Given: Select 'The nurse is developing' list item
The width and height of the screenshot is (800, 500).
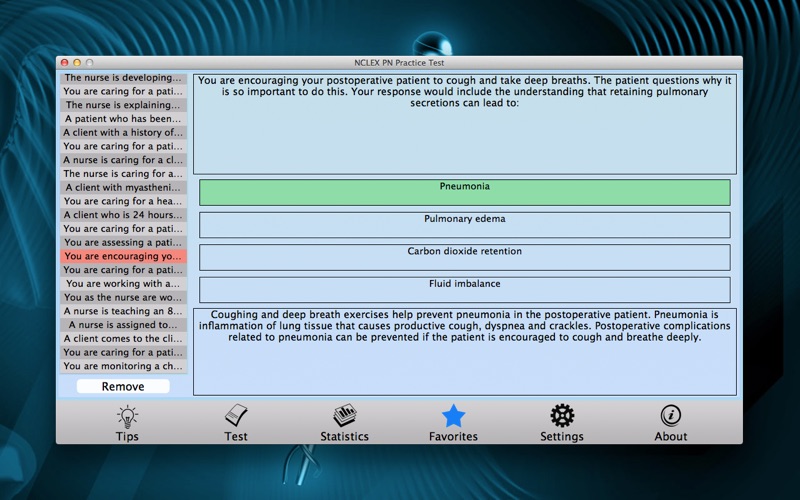Looking at the screenshot, I should (124, 77).
